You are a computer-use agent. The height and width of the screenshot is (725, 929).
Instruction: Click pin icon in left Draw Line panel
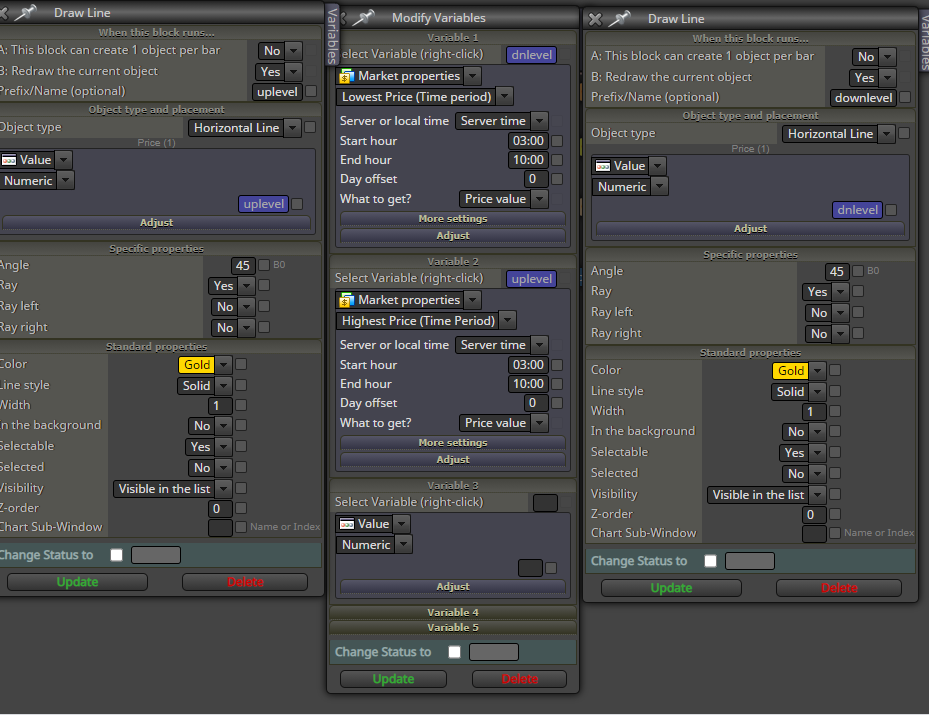26,12
